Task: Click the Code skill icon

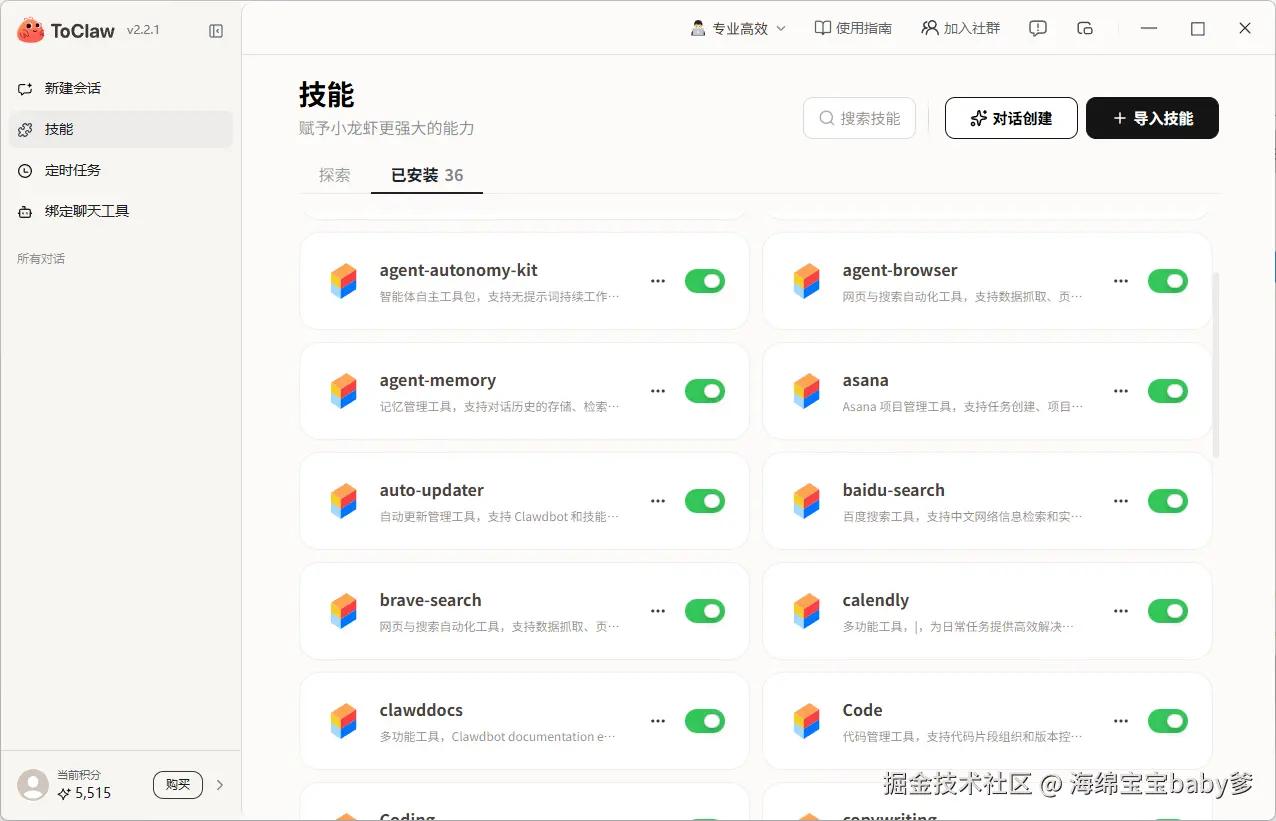Action: [x=807, y=721]
